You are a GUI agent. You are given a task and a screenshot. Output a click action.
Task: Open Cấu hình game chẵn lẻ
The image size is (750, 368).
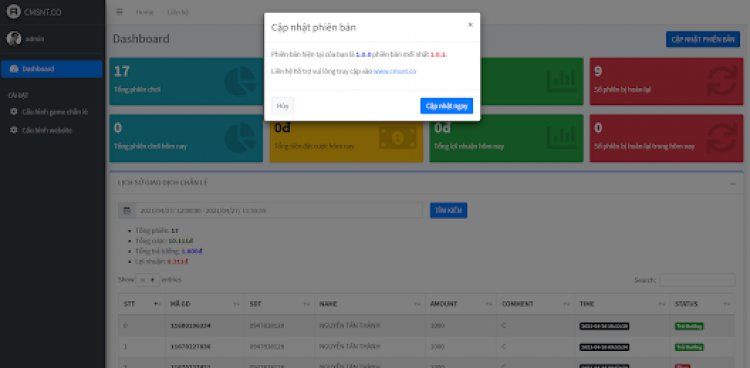point(52,112)
